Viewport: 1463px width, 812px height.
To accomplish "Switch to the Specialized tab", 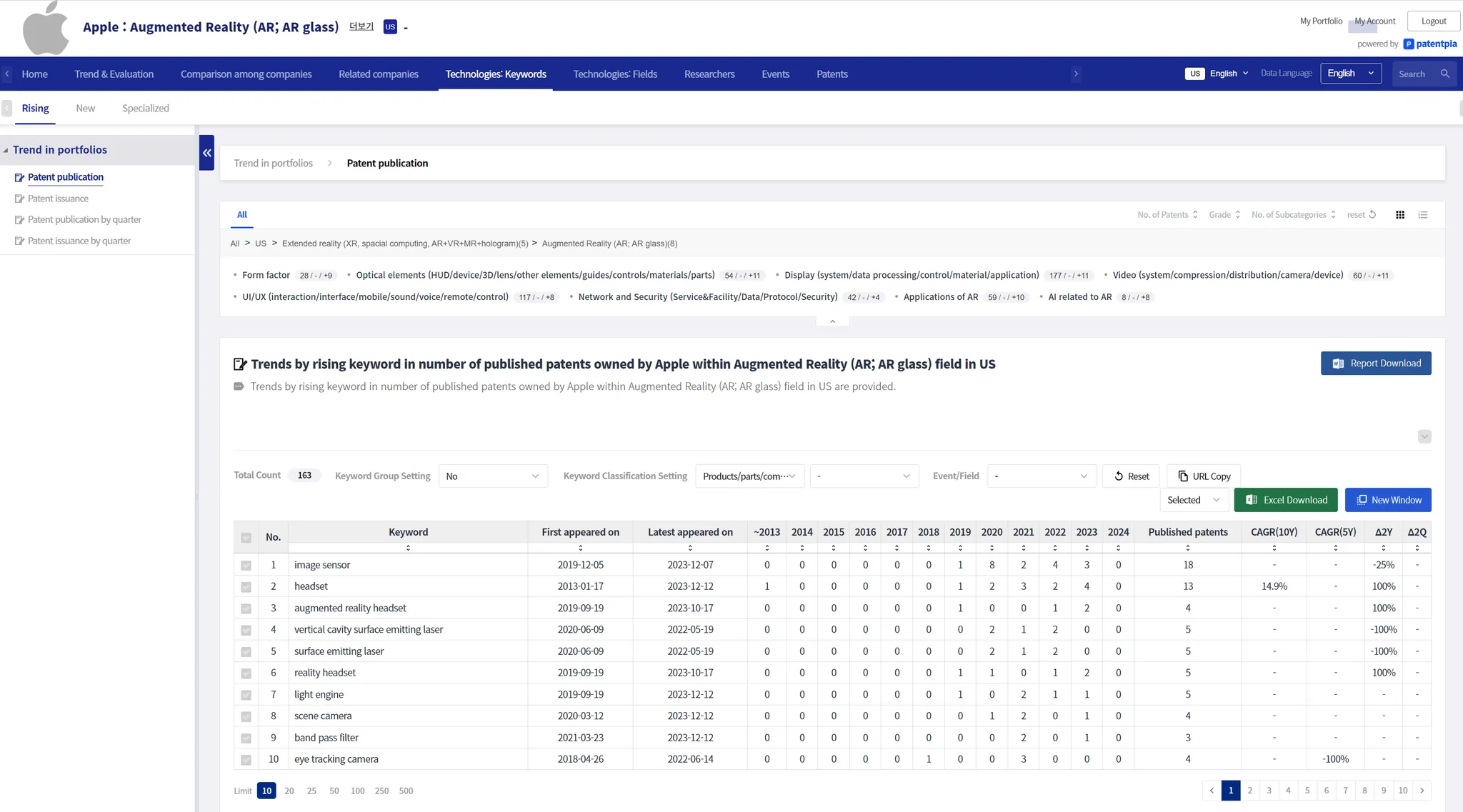I will [145, 109].
